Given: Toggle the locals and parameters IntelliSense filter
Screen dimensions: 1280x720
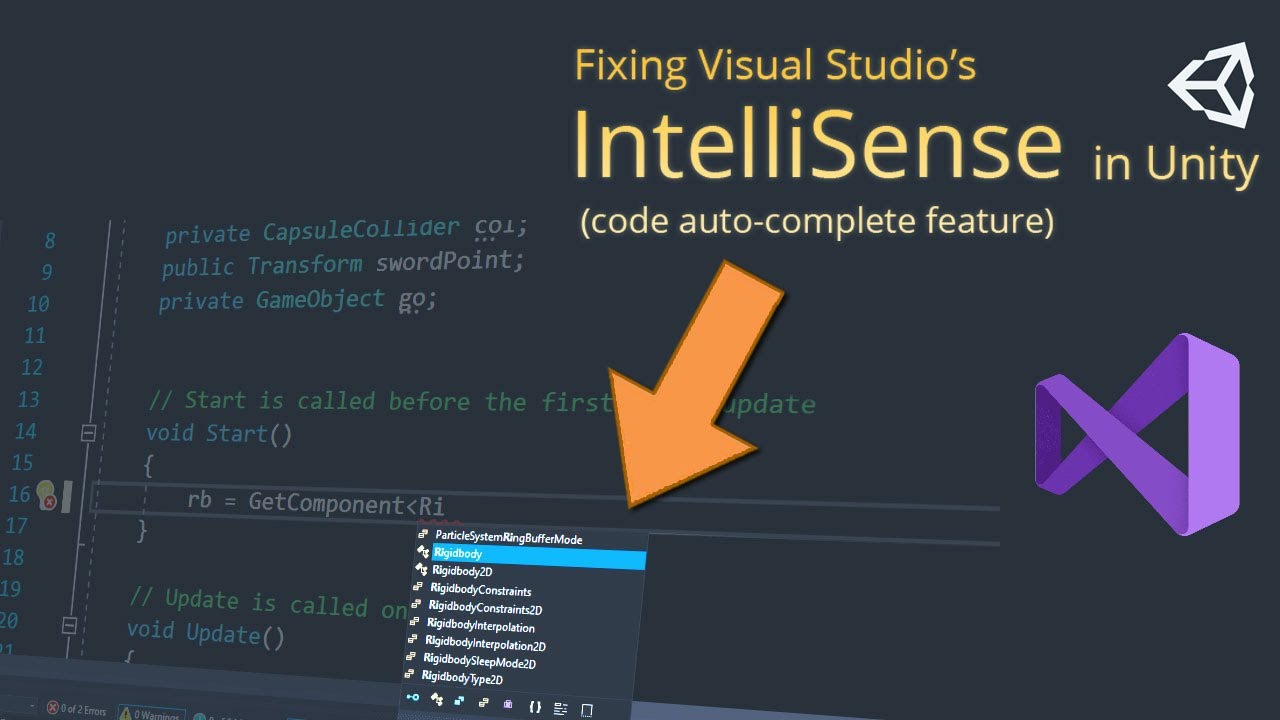Looking at the screenshot, I should click(x=412, y=697).
